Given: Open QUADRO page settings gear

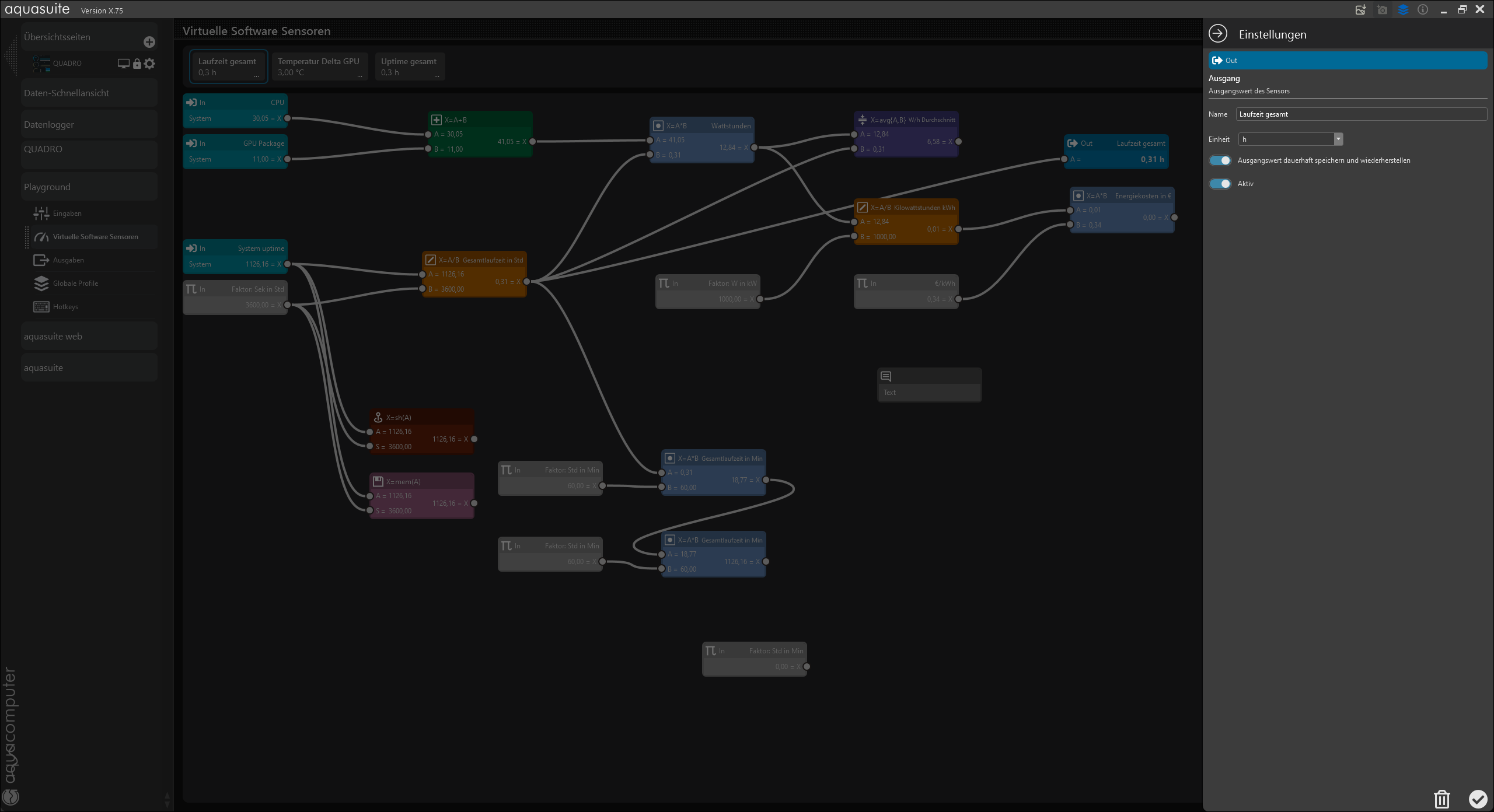Looking at the screenshot, I should click(150, 64).
